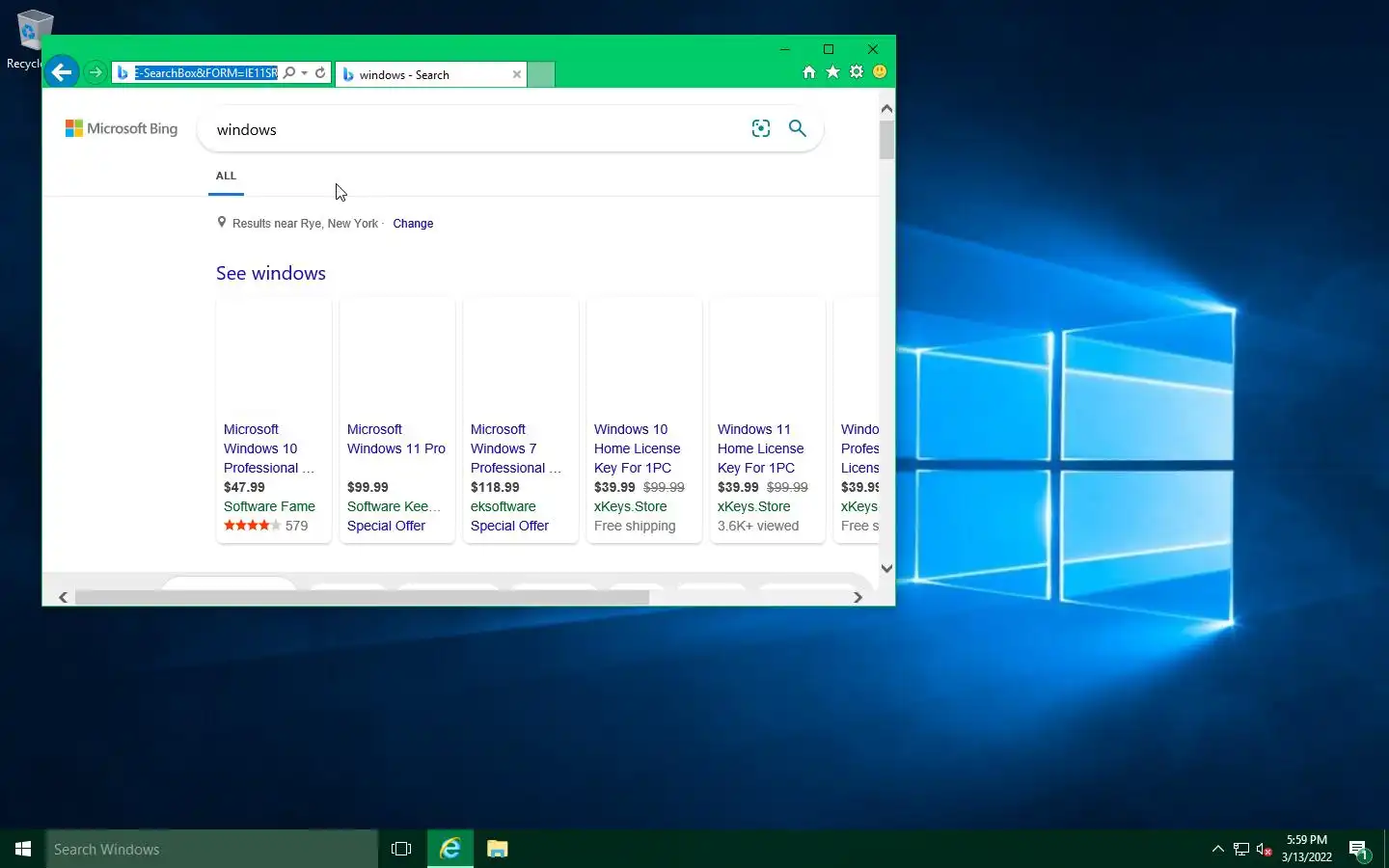This screenshot has width=1389, height=868.
Task: Minimize the Internet Explorer window
Action: pyautogui.click(x=784, y=49)
